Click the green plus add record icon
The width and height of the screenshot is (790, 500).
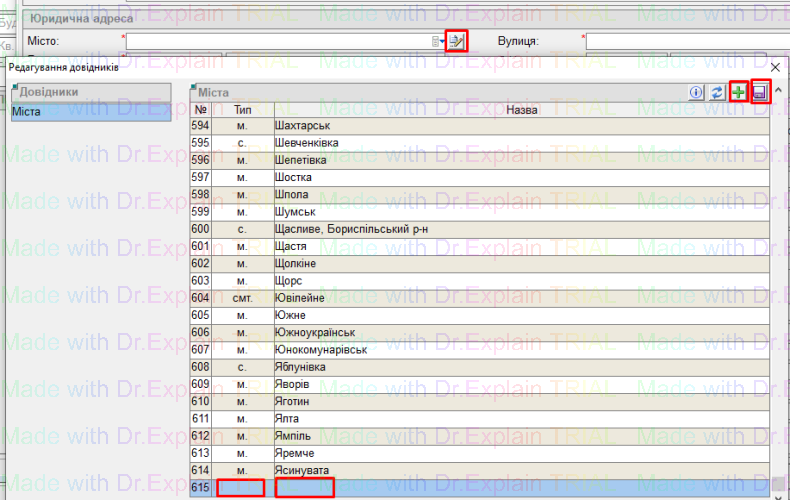tap(739, 92)
